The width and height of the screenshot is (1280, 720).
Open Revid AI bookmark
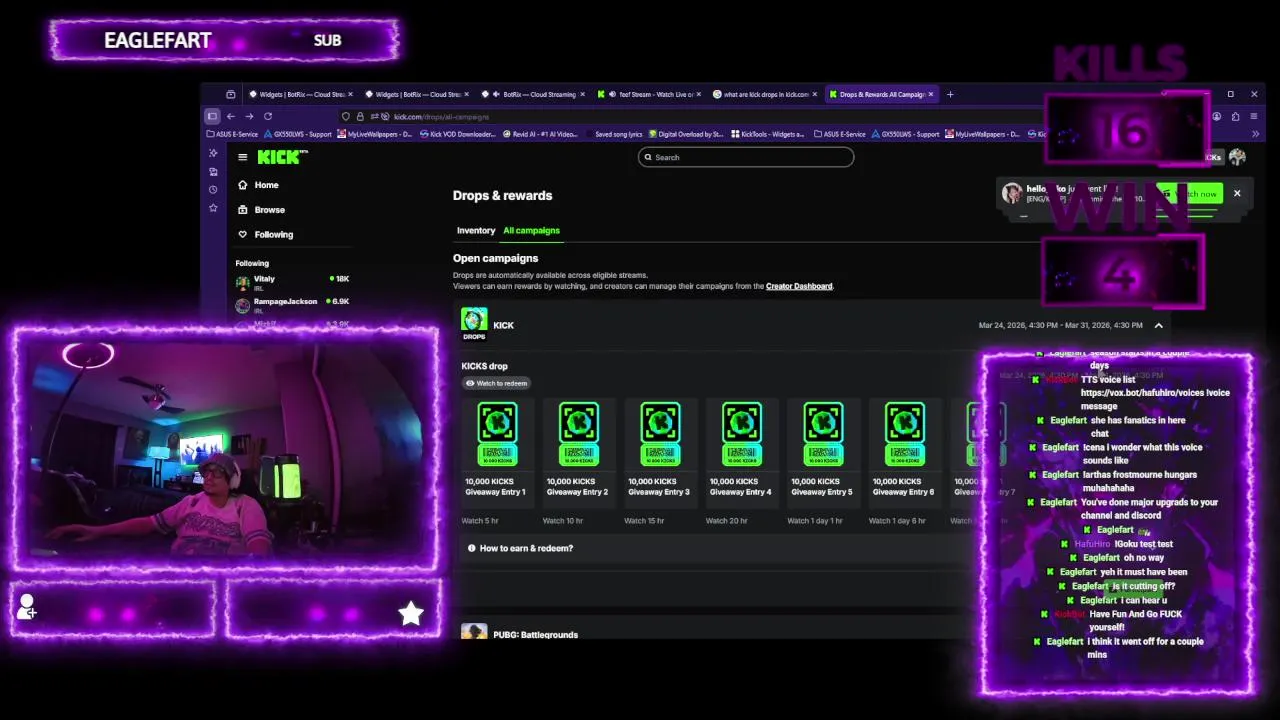pos(541,134)
